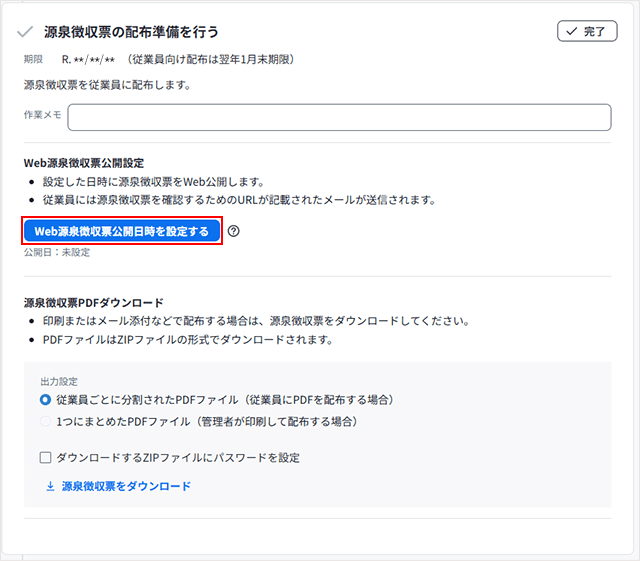This screenshot has width=640, height=561.
Task: Click the 源泉徴収票の配布準備を行う title
Action: (131, 33)
